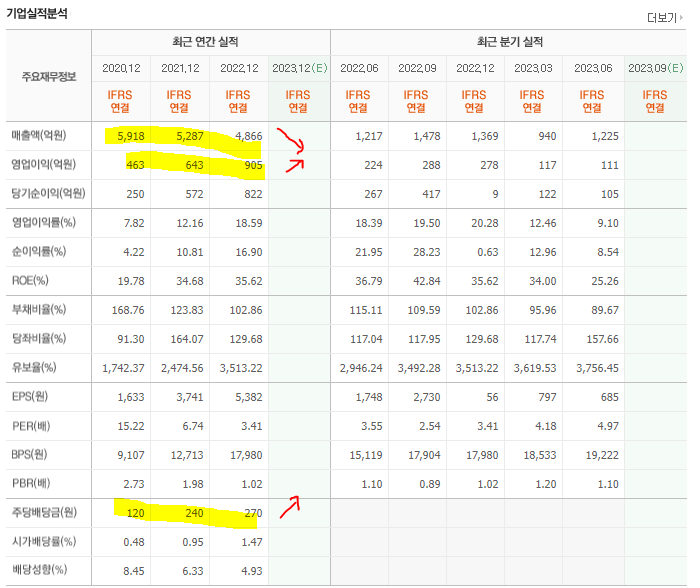Click the 18.59 operating margin value
The image size is (700, 588).
pyautogui.click(x=249, y=223)
